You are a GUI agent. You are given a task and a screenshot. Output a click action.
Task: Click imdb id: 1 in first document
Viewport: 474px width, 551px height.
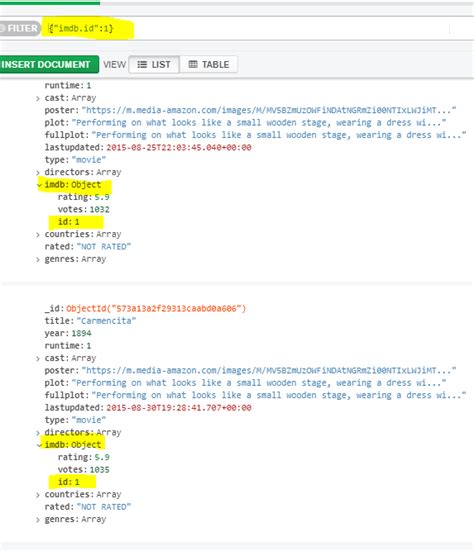pyautogui.click(x=69, y=222)
